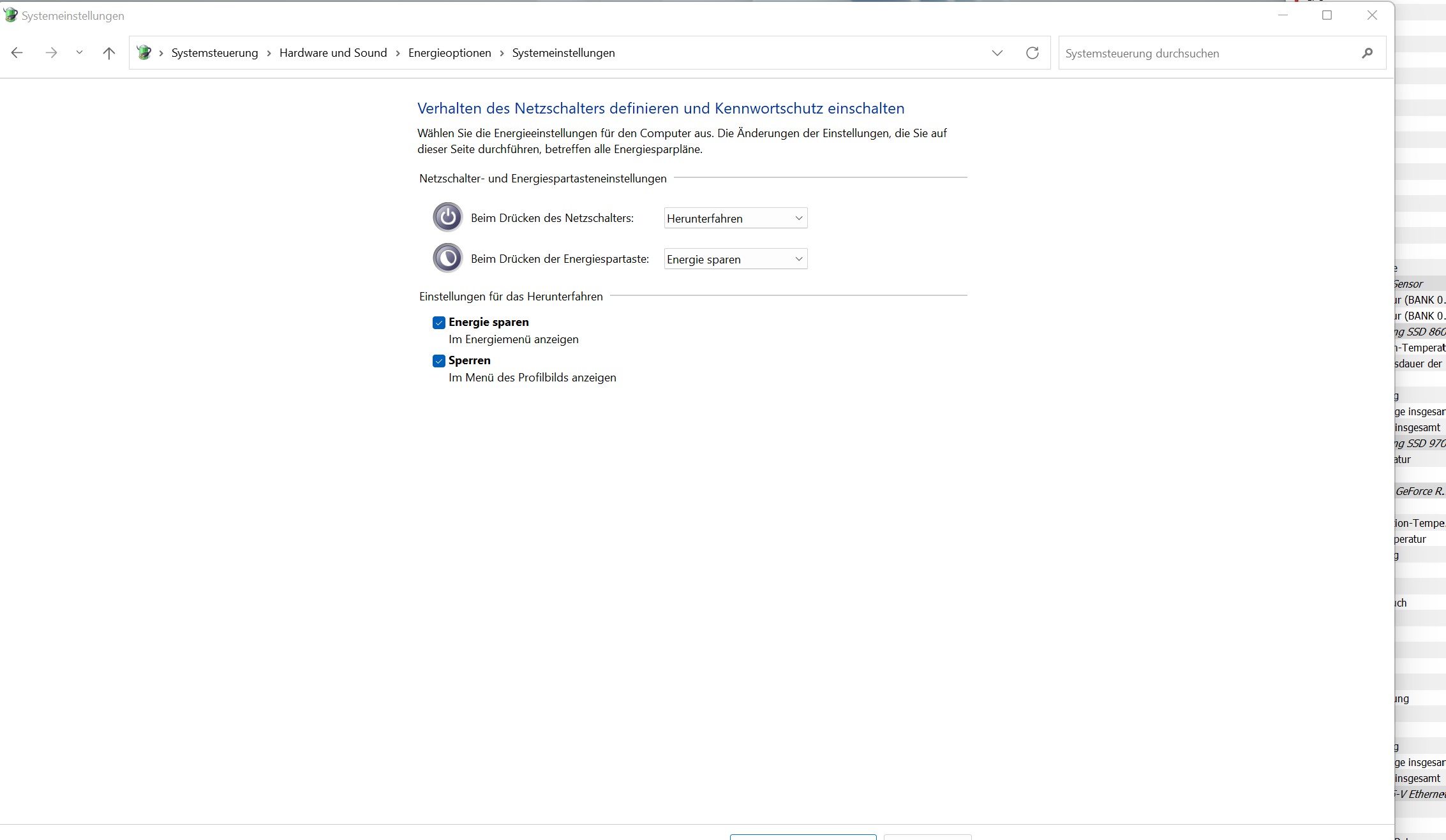
Task: Click the power button icon
Action: click(x=447, y=217)
